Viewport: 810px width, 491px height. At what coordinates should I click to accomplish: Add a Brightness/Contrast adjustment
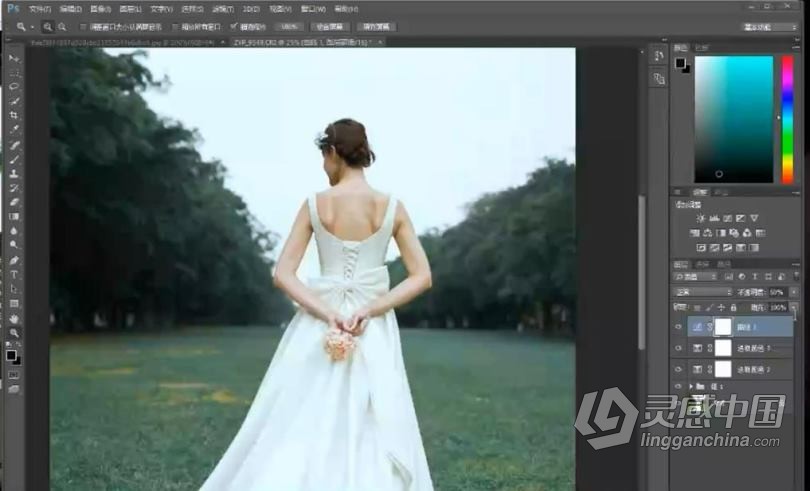tap(700, 218)
